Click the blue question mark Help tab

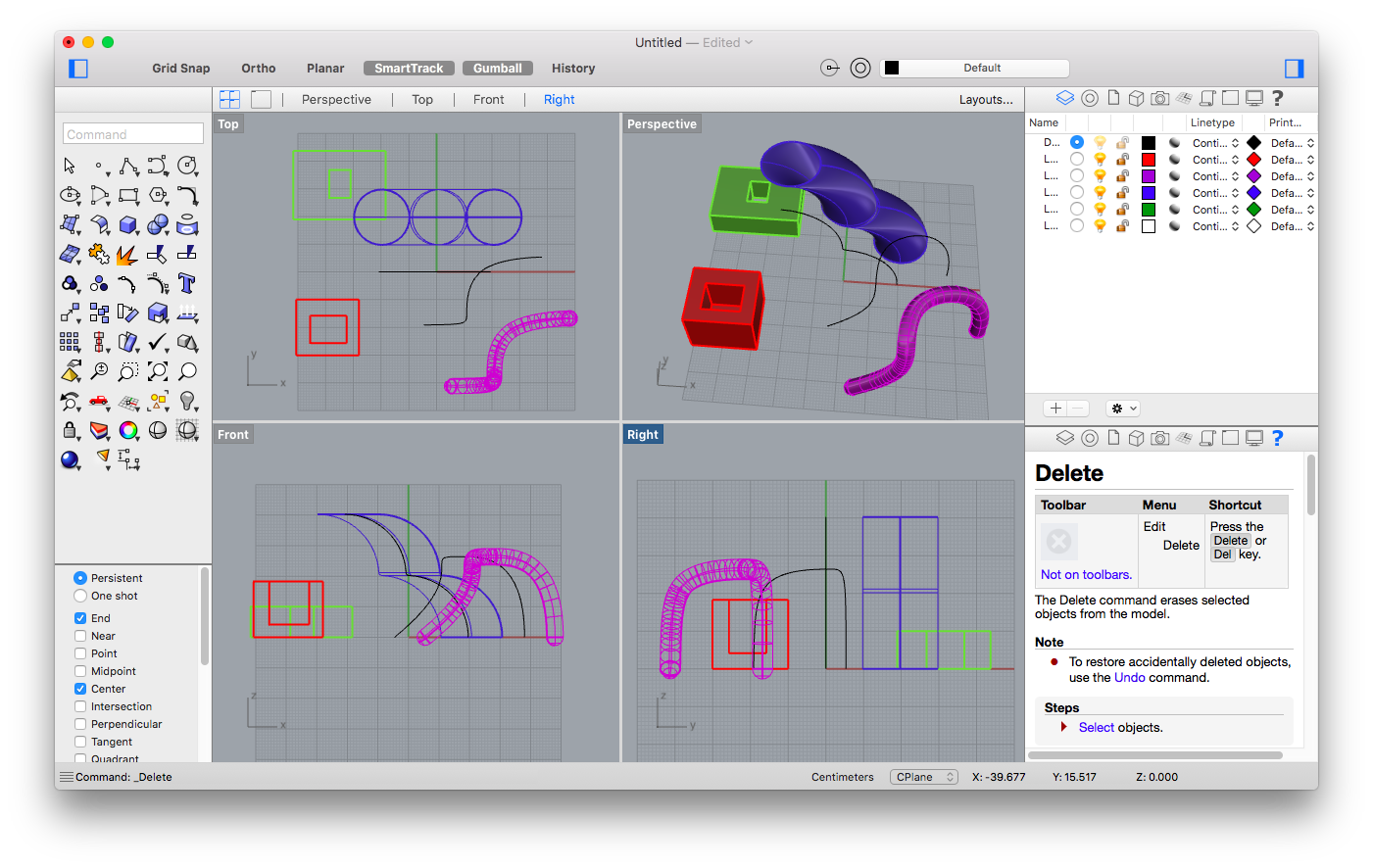click(1277, 438)
